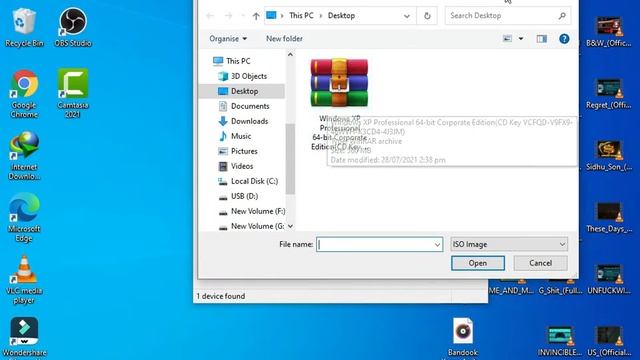The width and height of the screenshot is (640, 360).
Task: Open the Organise dropdown menu
Action: click(228, 39)
